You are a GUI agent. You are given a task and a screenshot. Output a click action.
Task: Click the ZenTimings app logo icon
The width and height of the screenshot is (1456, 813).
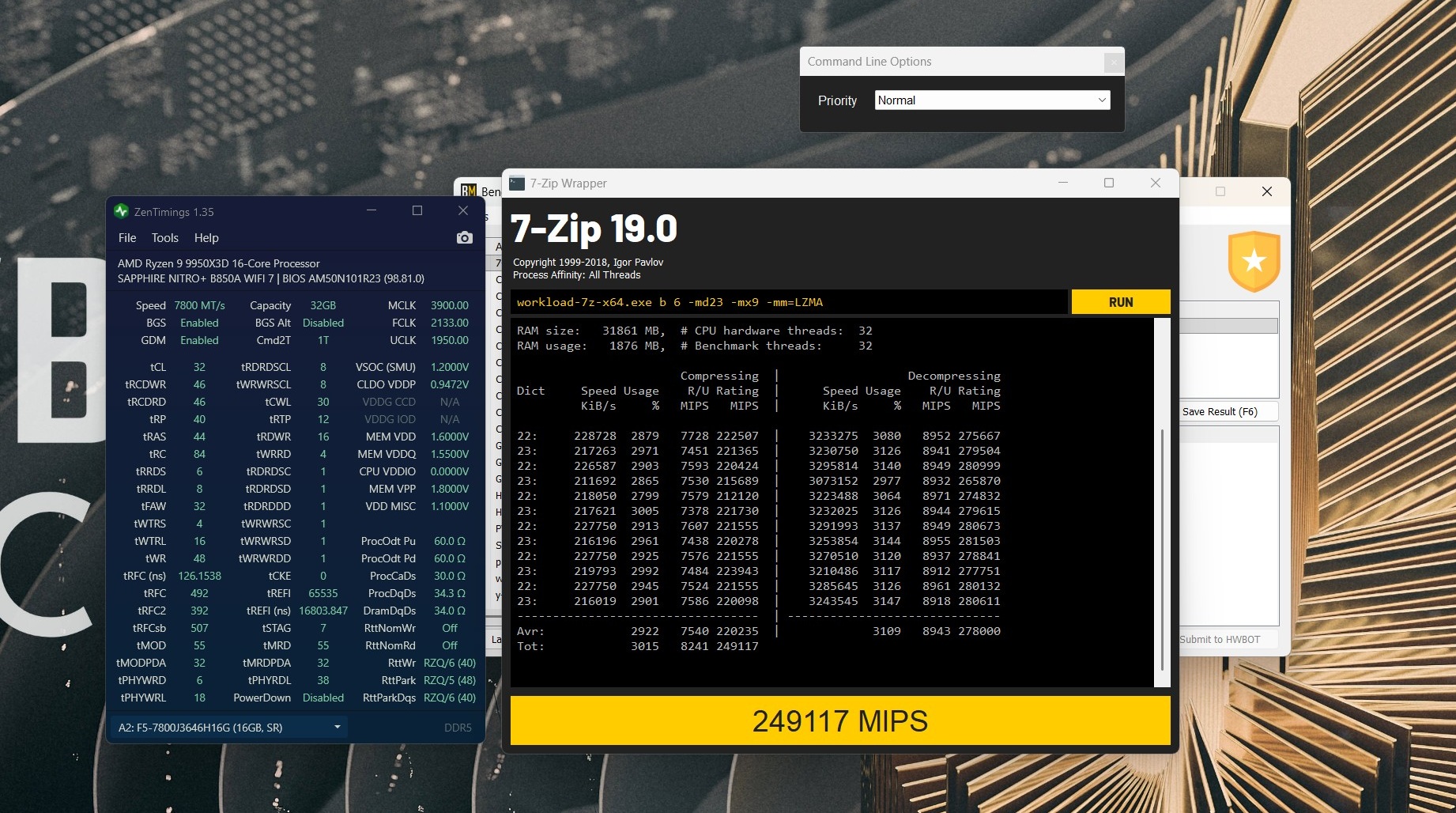(121, 211)
